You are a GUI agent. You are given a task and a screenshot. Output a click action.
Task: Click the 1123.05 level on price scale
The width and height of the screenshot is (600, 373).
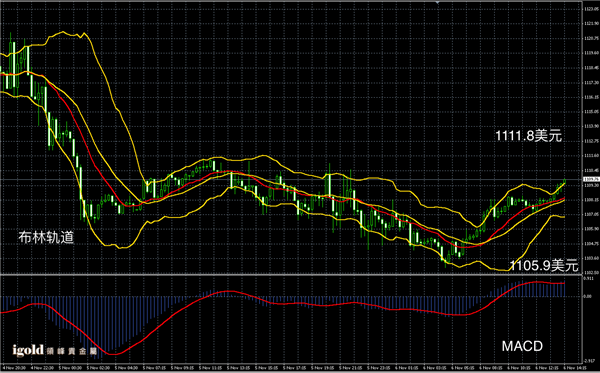[592, 9]
